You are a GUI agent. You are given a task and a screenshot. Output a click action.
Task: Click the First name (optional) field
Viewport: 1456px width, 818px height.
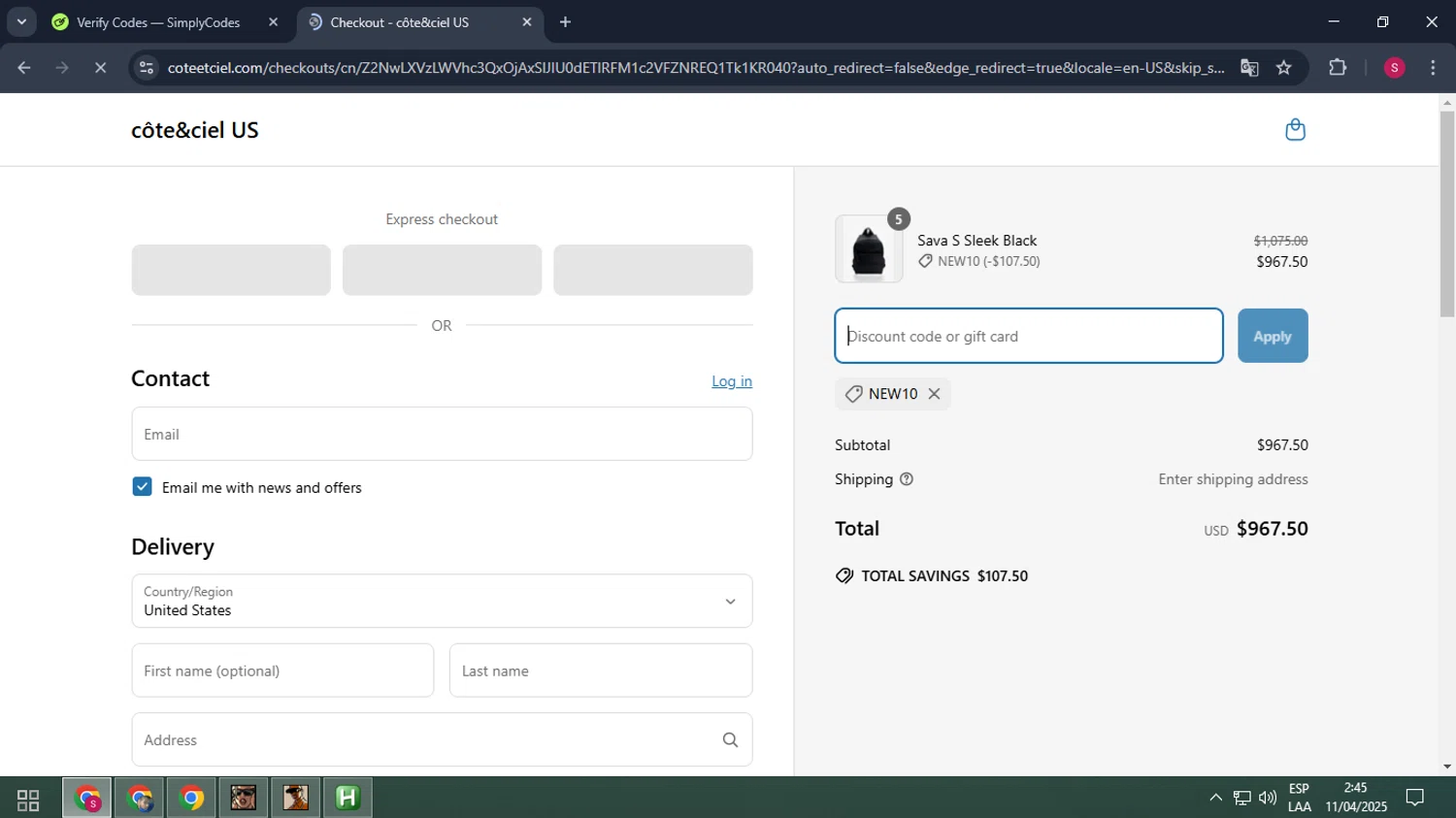point(282,671)
